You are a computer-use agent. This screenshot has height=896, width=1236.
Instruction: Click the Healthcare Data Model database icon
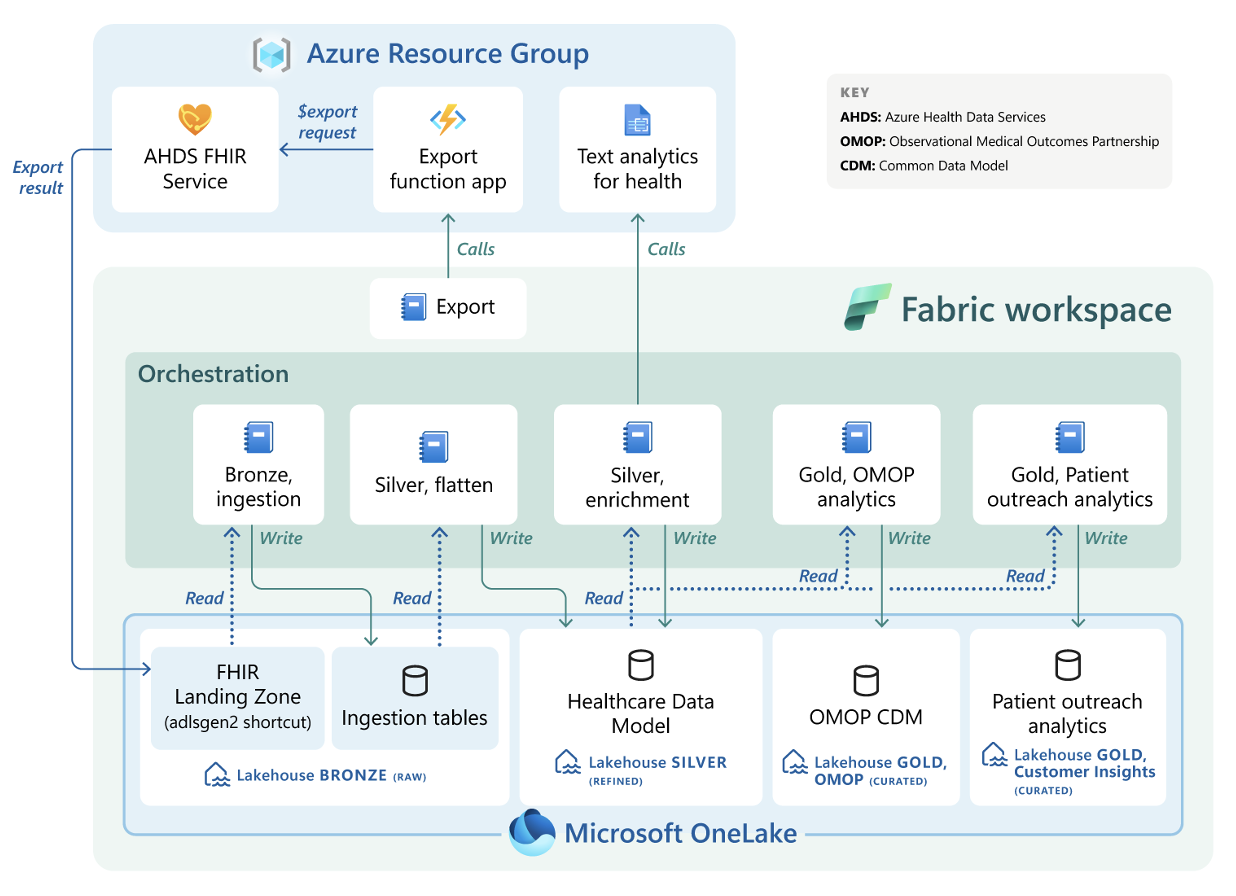(x=640, y=664)
